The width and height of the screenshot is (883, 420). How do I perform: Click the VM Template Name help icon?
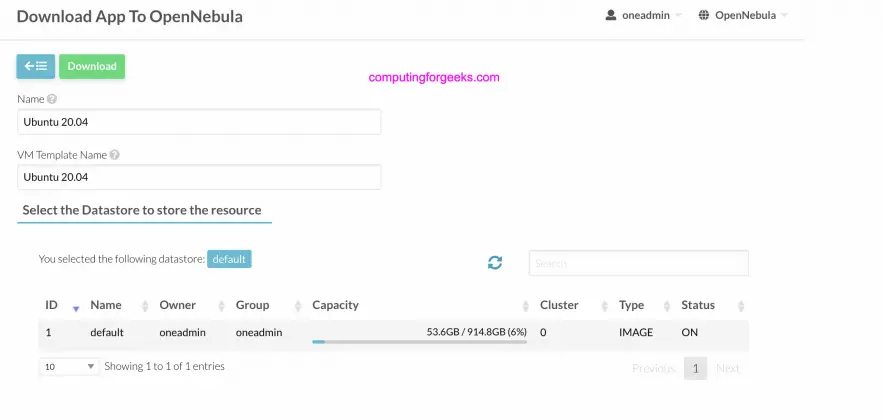pyautogui.click(x=115, y=155)
